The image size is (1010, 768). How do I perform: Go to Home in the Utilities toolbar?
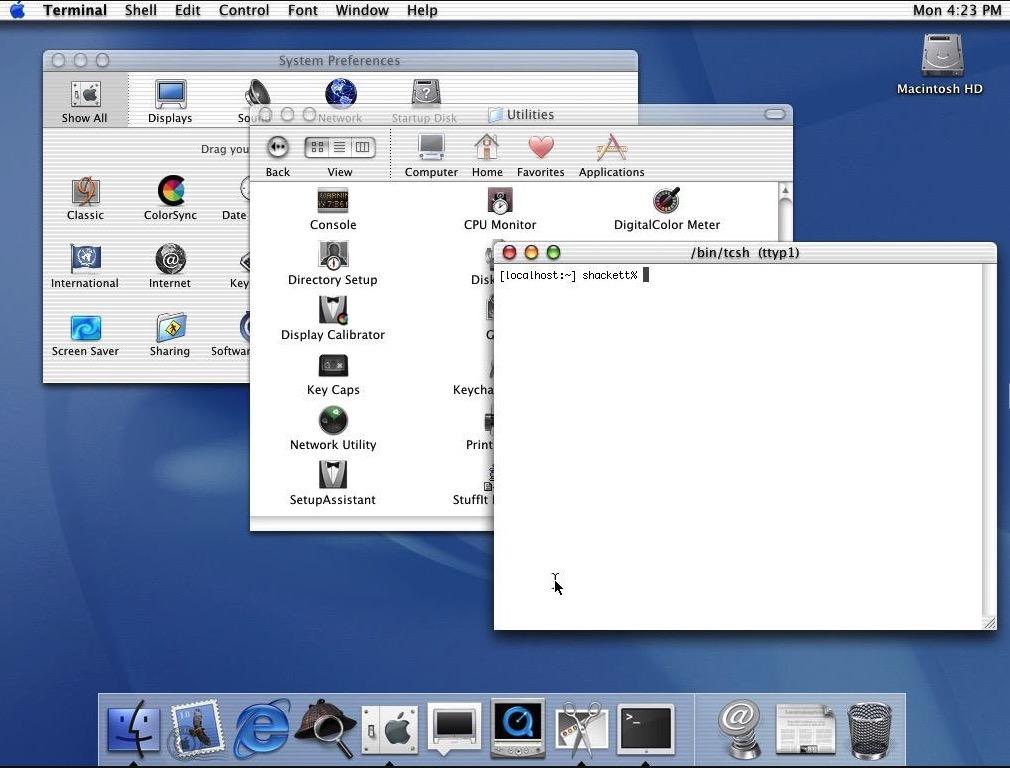click(x=487, y=156)
